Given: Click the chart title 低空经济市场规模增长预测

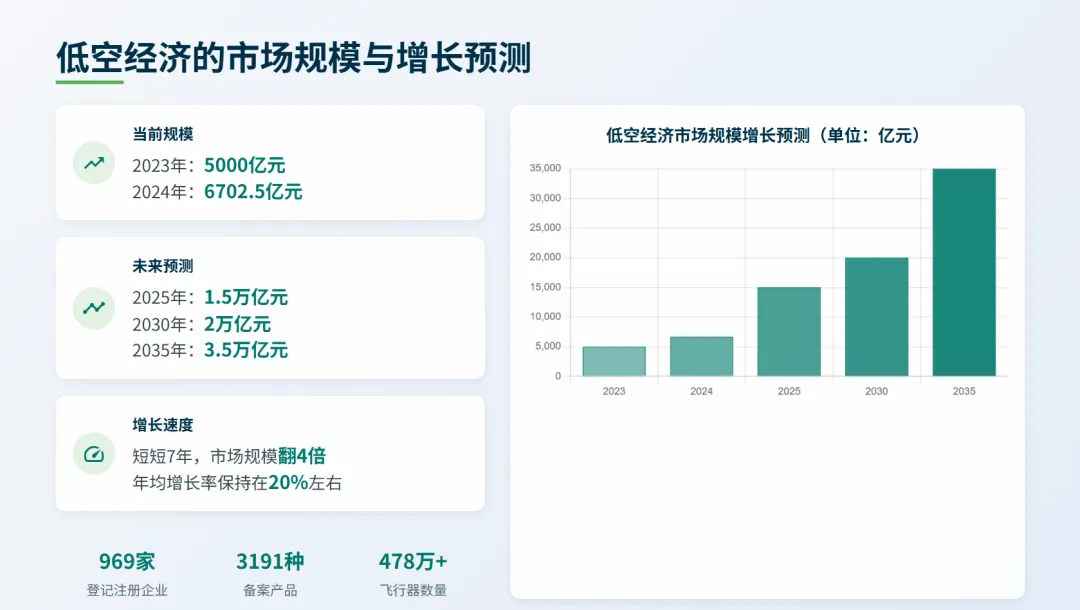Looking at the screenshot, I should 766,136.
